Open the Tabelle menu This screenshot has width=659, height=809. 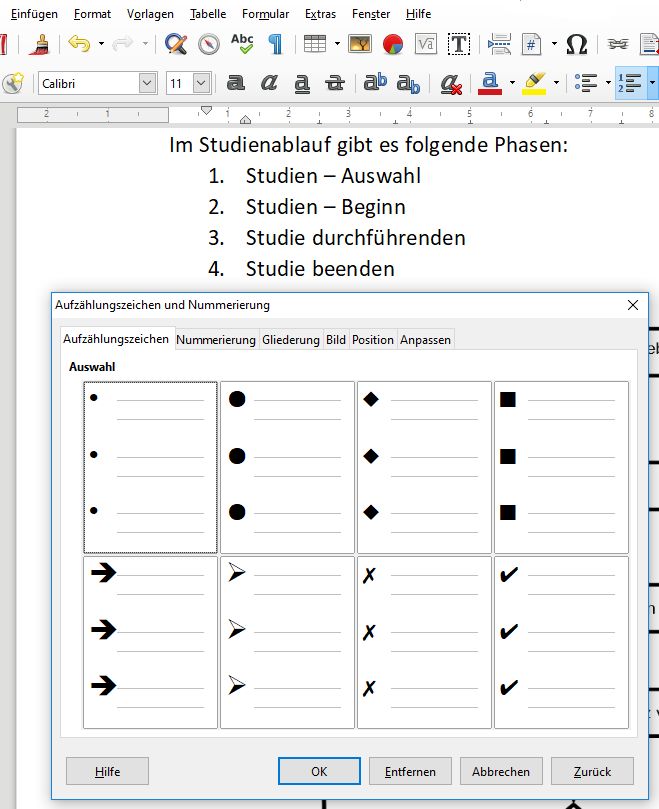coord(208,14)
